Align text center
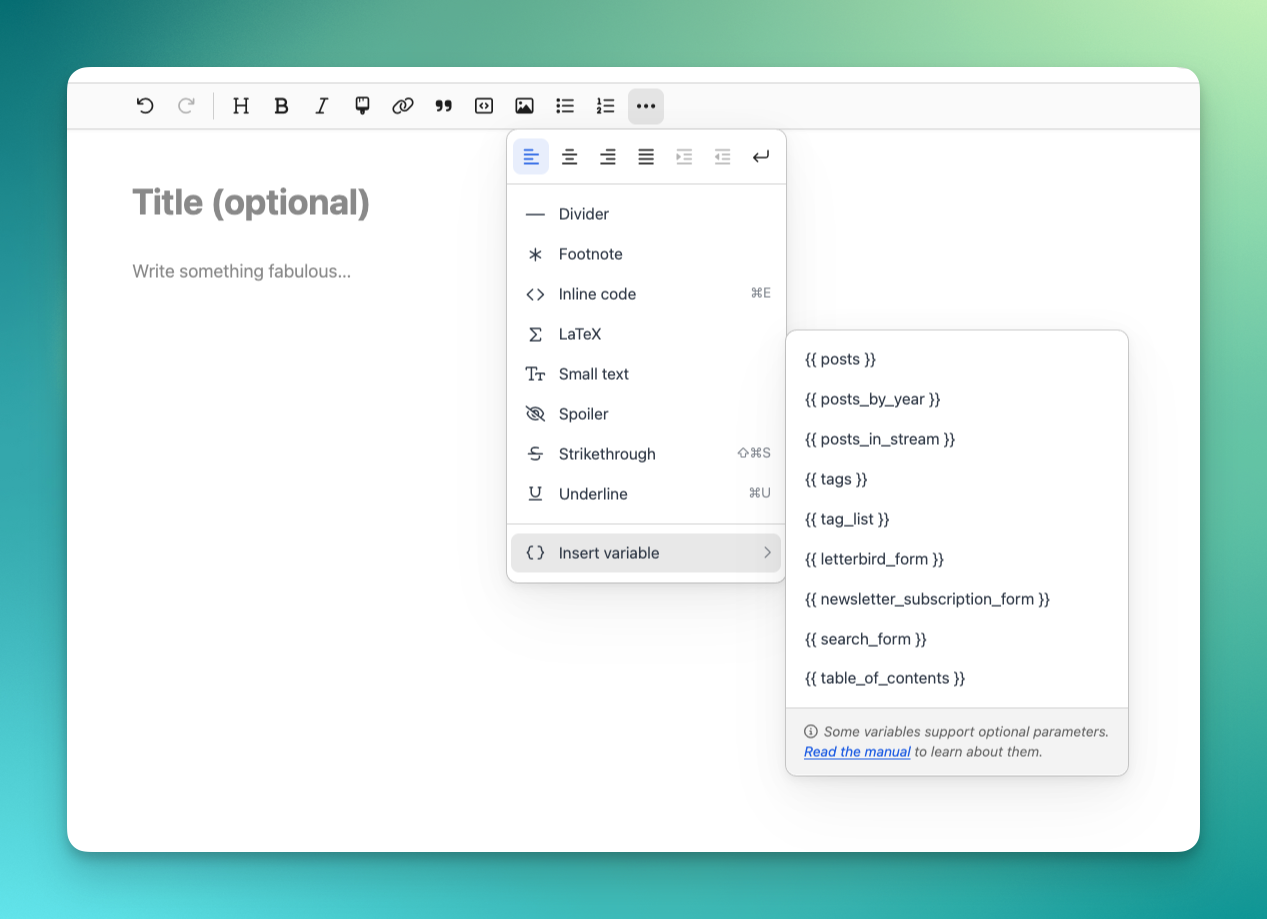Image resolution: width=1267 pixels, height=919 pixels. (569, 157)
